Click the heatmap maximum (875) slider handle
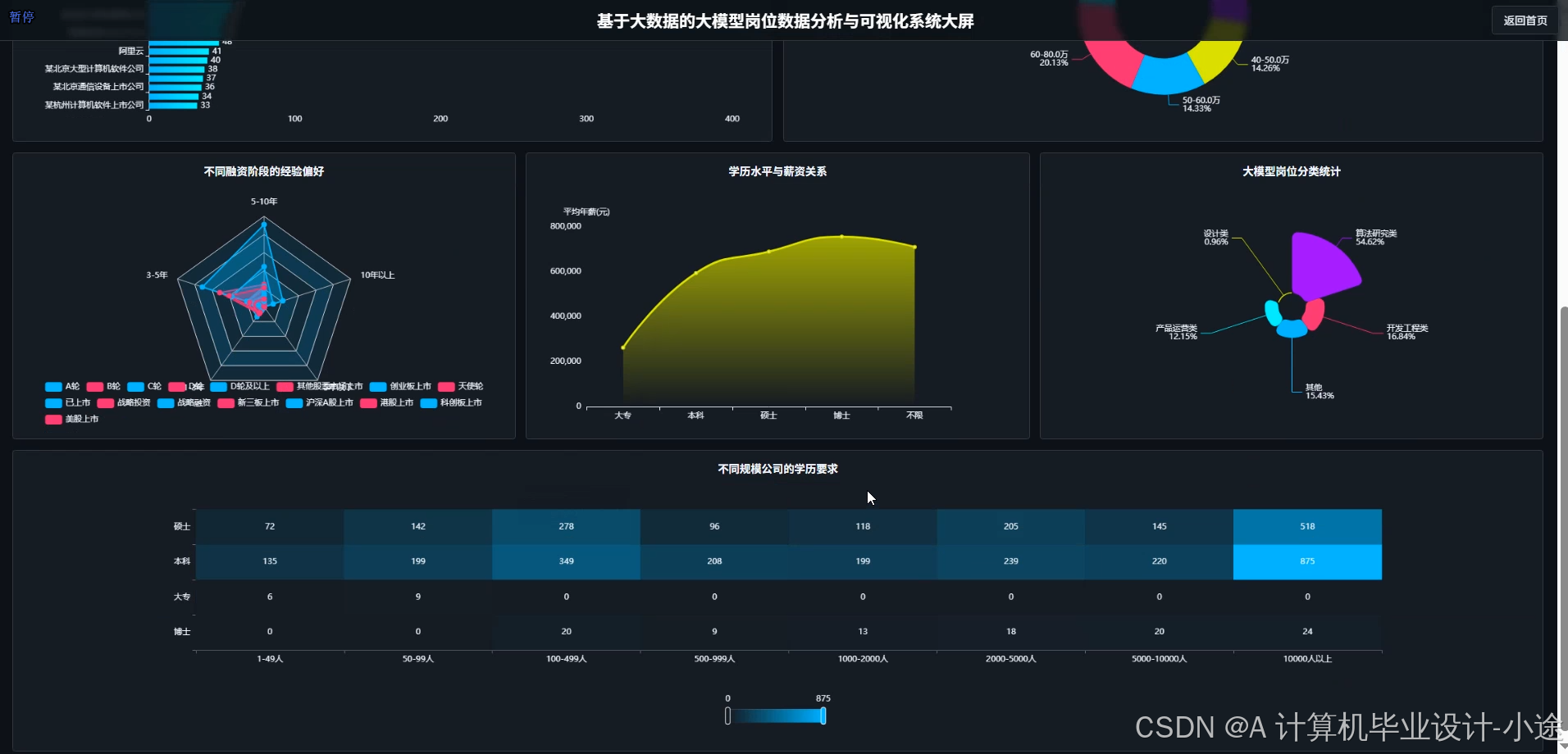Viewport: 1568px width, 754px height. (823, 715)
